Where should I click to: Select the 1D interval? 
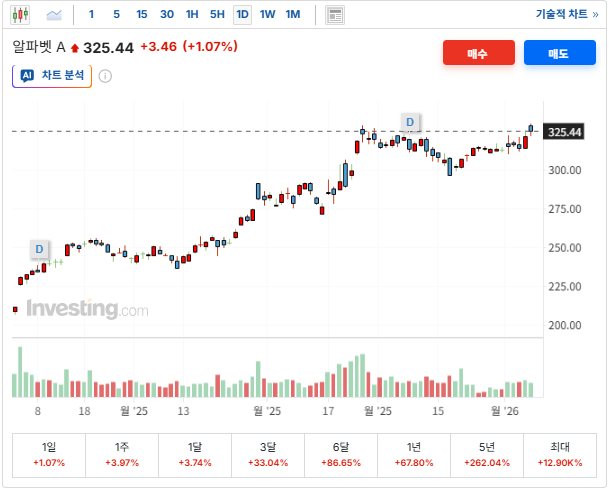tap(242, 15)
